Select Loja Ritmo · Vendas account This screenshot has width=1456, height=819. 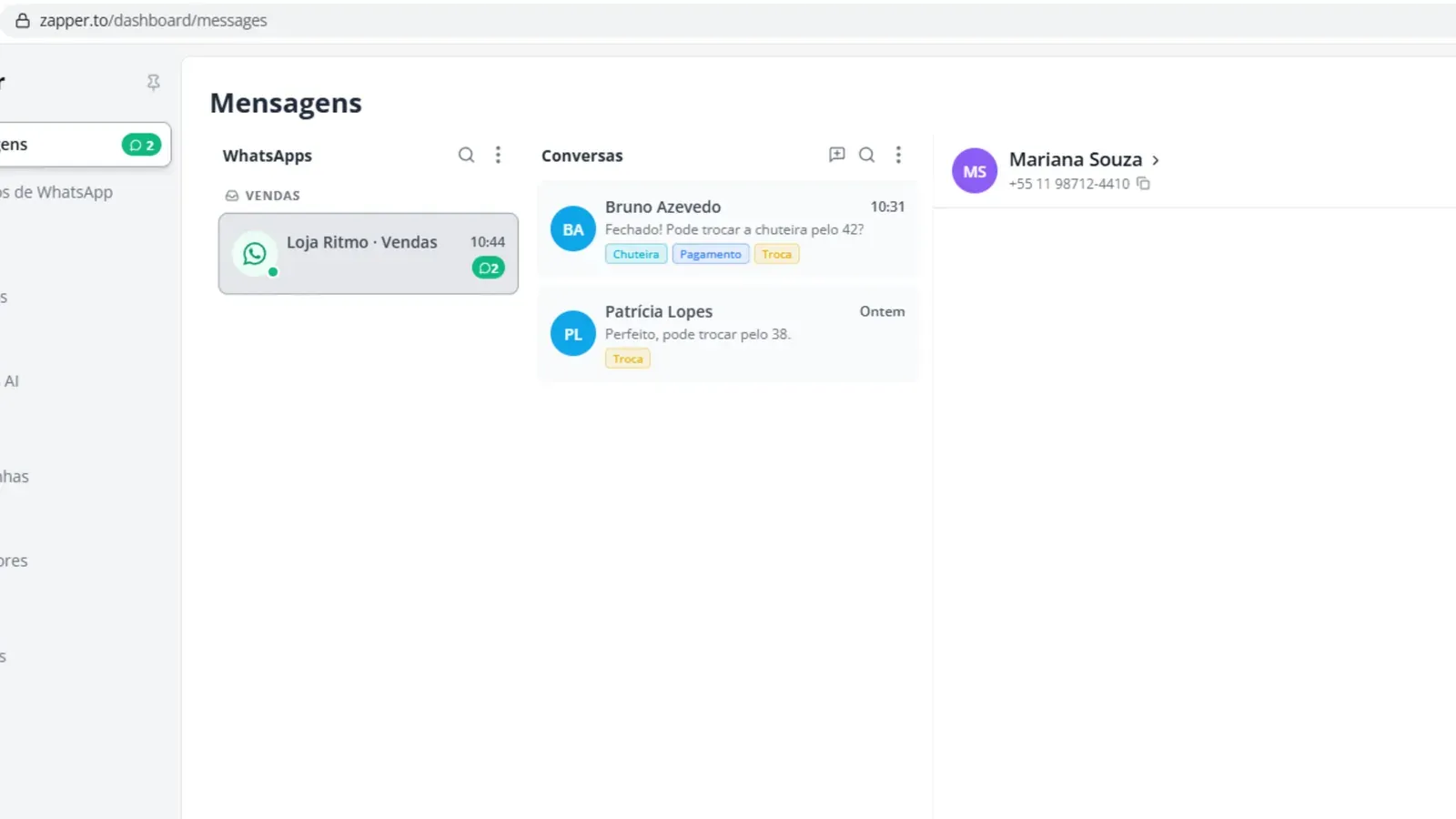click(x=369, y=254)
